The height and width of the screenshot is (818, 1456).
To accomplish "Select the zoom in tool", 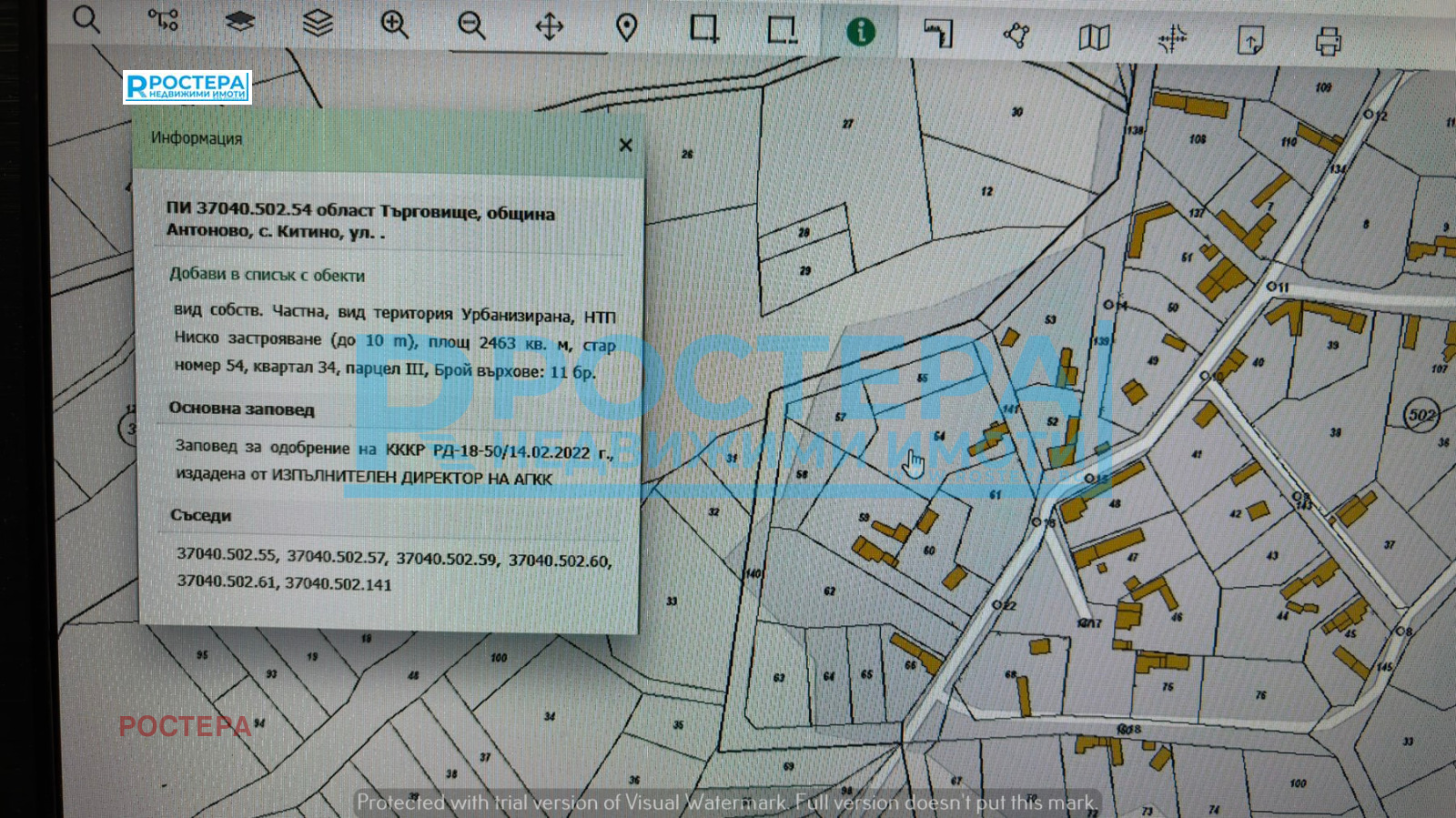I will [394, 25].
